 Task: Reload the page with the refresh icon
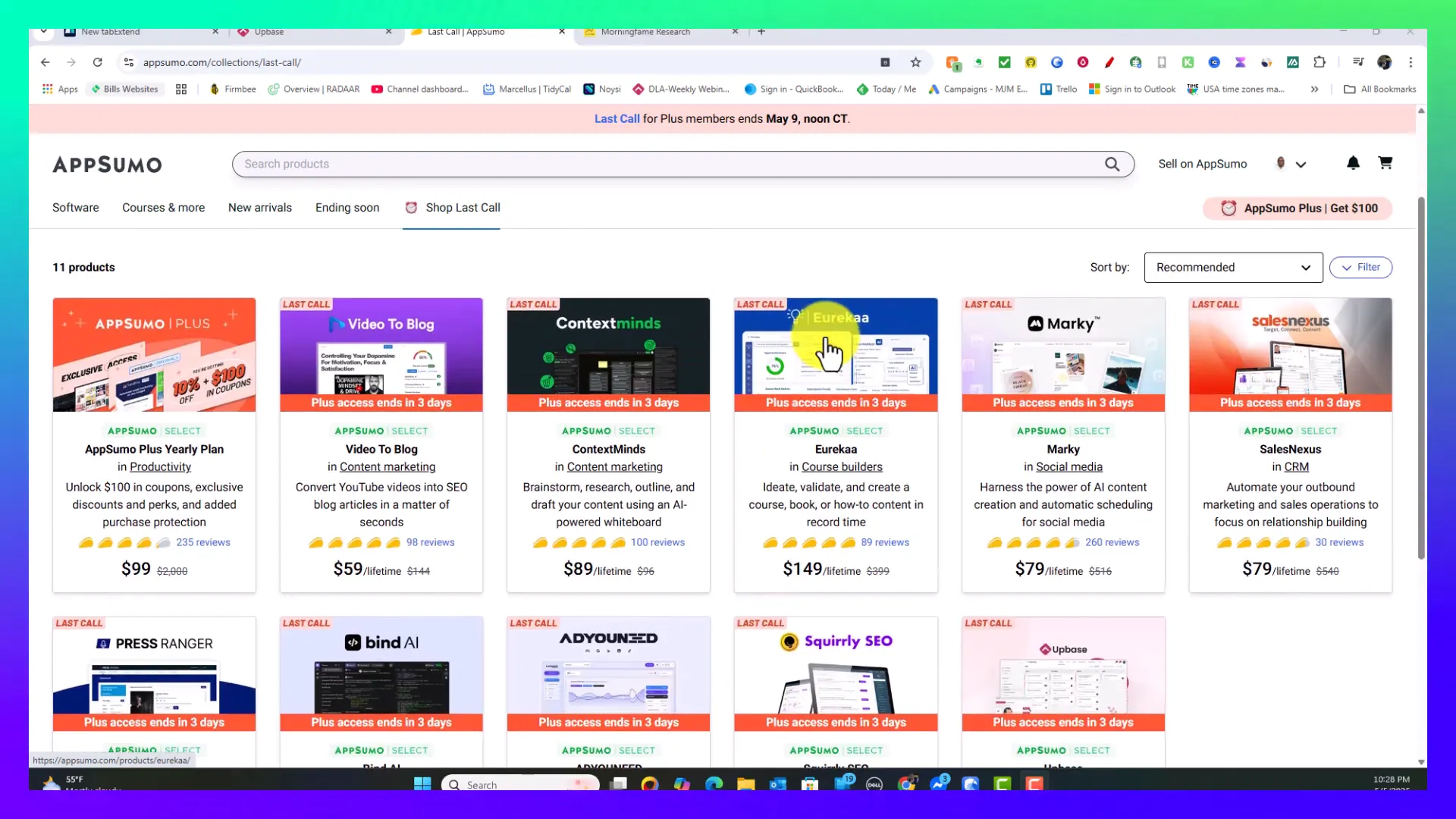click(x=97, y=62)
